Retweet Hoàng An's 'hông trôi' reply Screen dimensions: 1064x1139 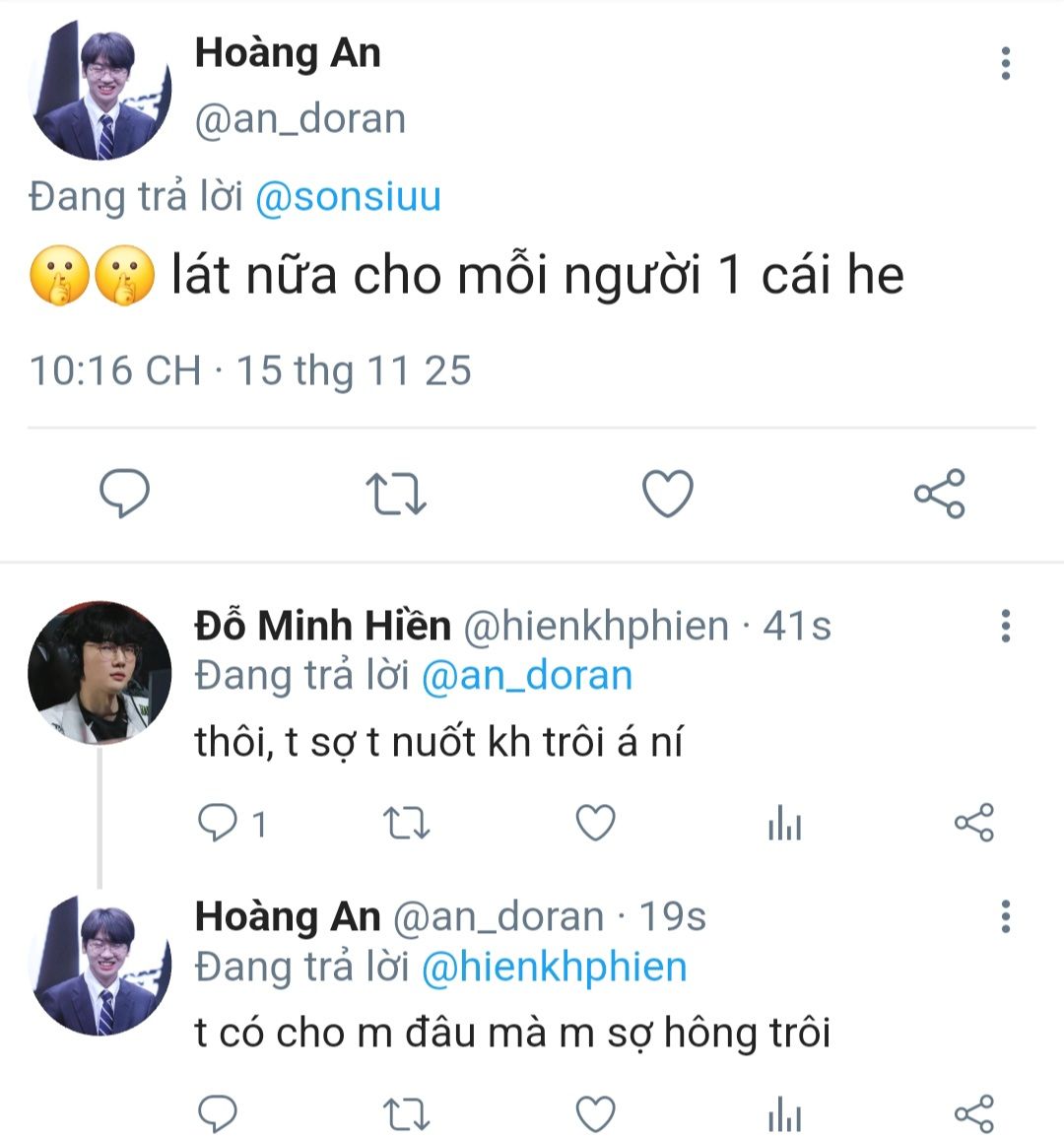(x=406, y=1114)
